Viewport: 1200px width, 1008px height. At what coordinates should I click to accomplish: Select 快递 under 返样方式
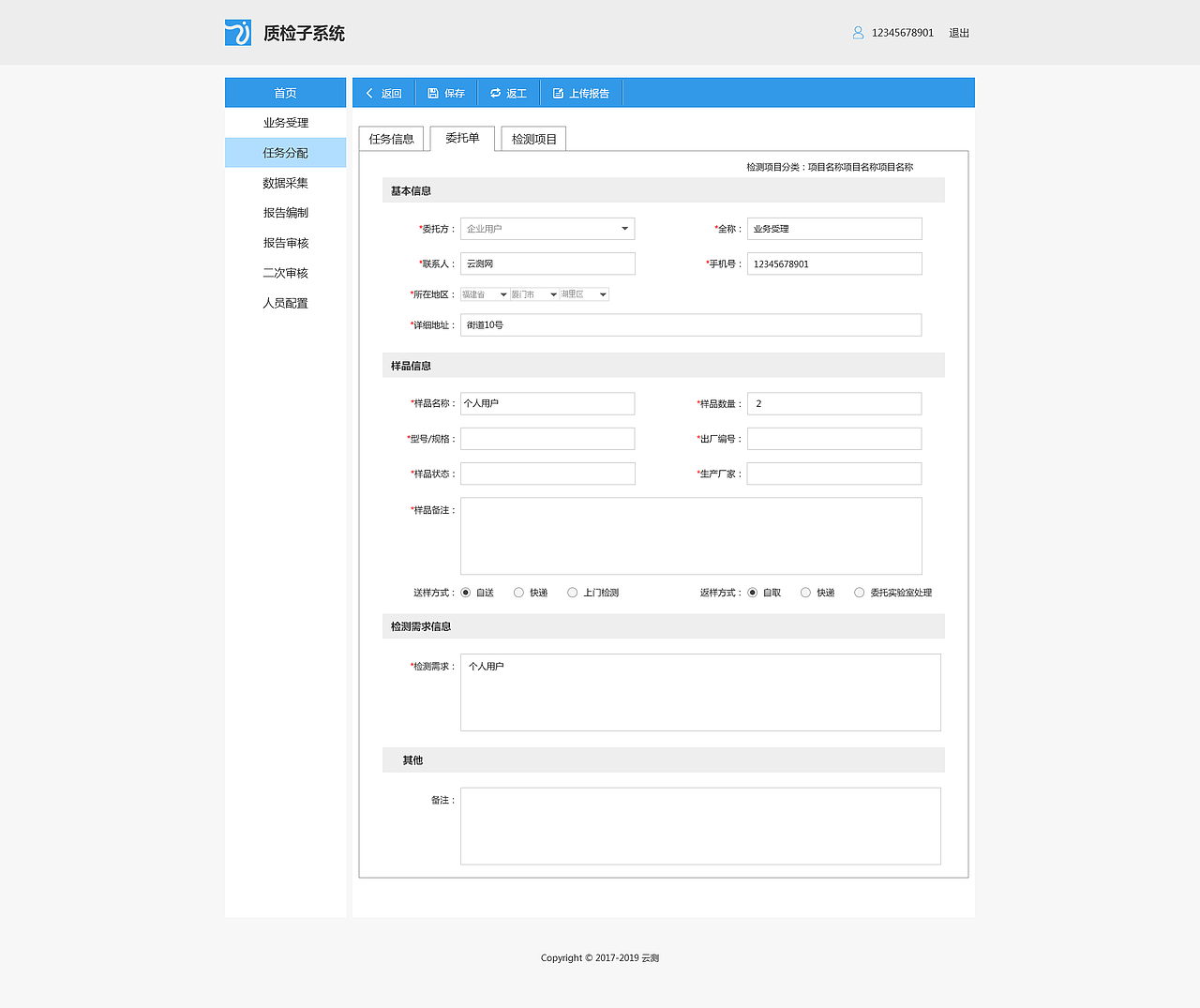point(805,593)
